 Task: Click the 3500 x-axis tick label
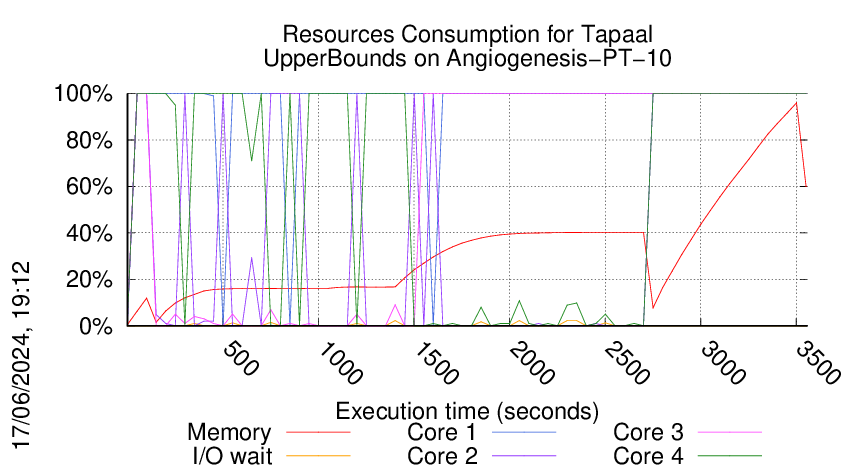(819, 363)
